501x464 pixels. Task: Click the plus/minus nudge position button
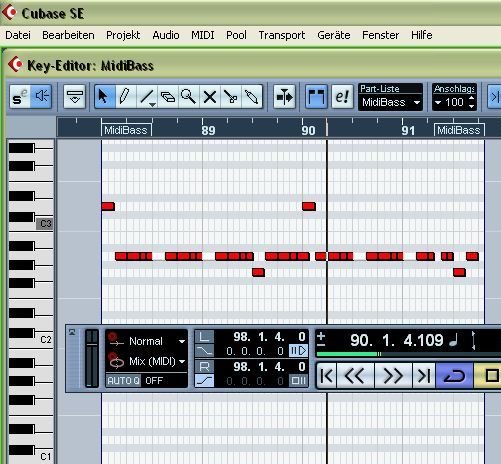[x=321, y=339]
